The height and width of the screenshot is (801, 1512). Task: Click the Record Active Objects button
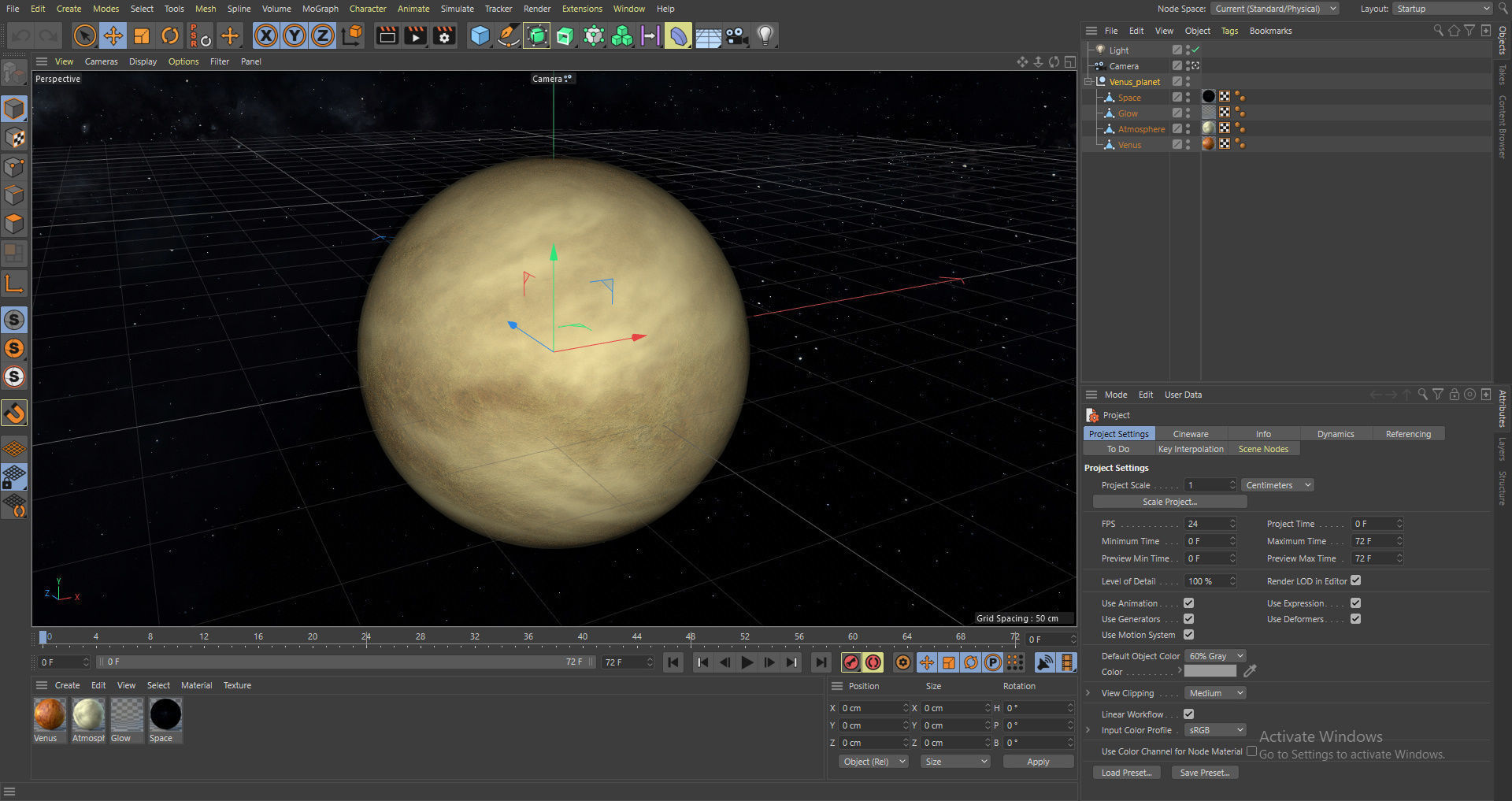pos(850,662)
